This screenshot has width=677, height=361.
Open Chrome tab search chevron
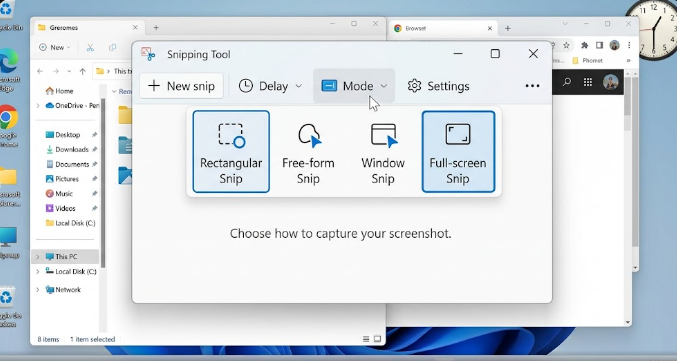tap(565, 24)
